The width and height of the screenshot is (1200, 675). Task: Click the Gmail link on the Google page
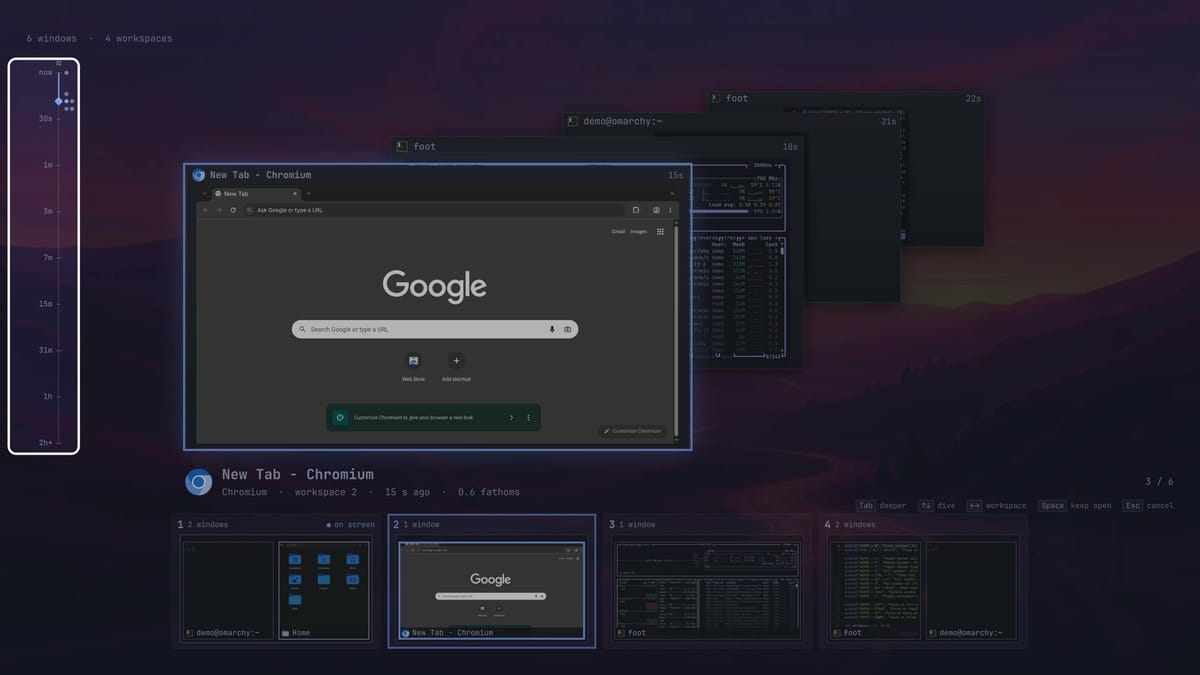tap(618, 231)
